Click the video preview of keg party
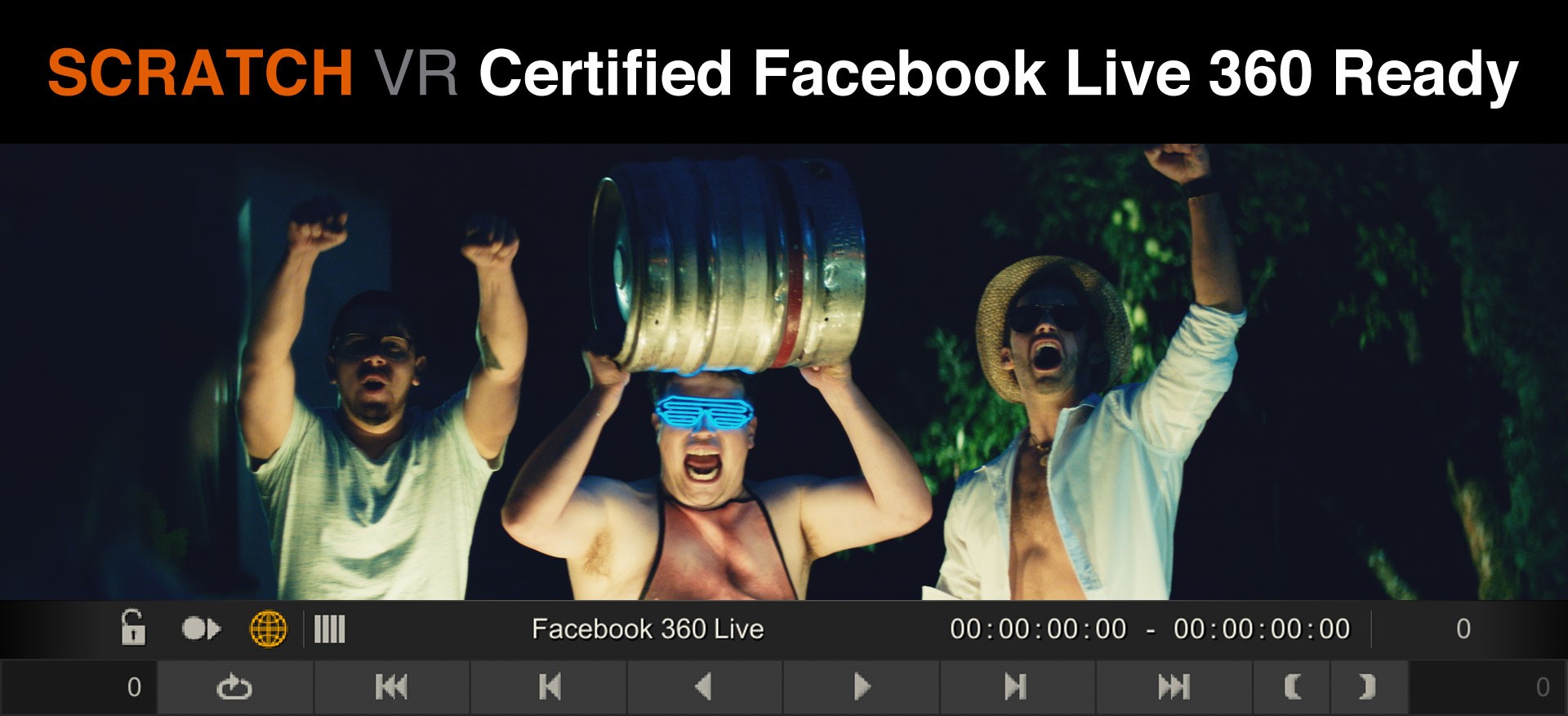Viewport: 1568px width, 716px height. pos(784,372)
